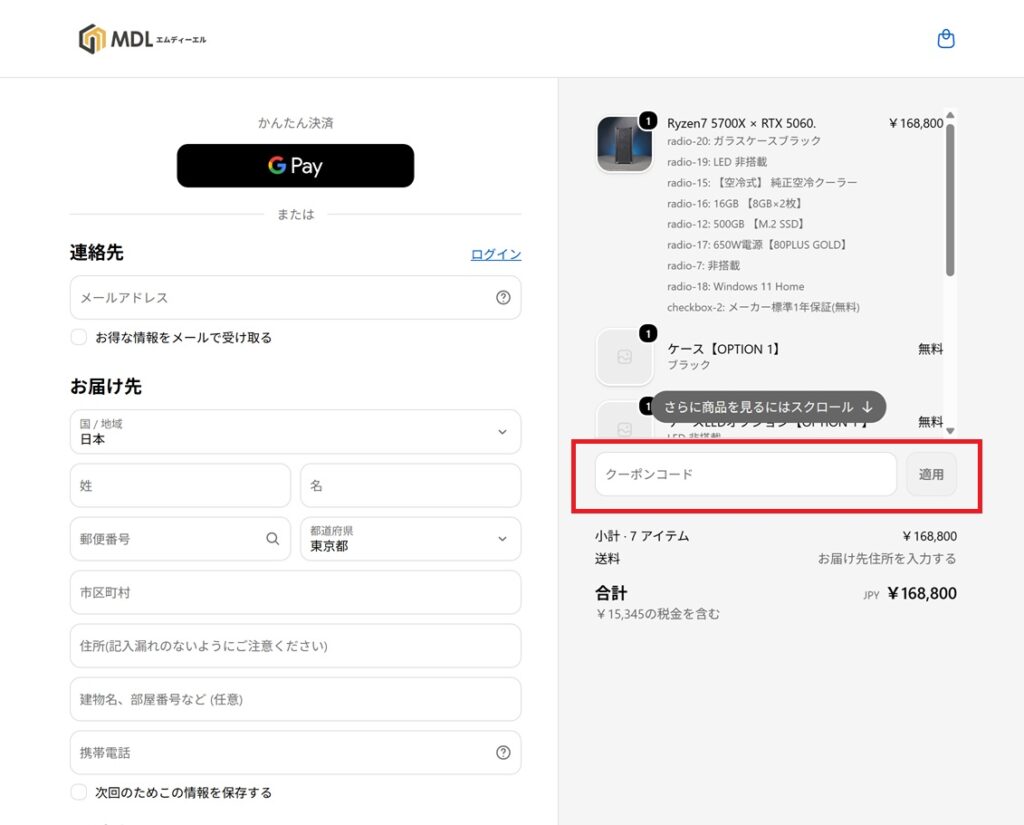Click the radio-16: 16GB memory option line
Image resolution: width=1024 pixels, height=825 pixels.
[735, 203]
